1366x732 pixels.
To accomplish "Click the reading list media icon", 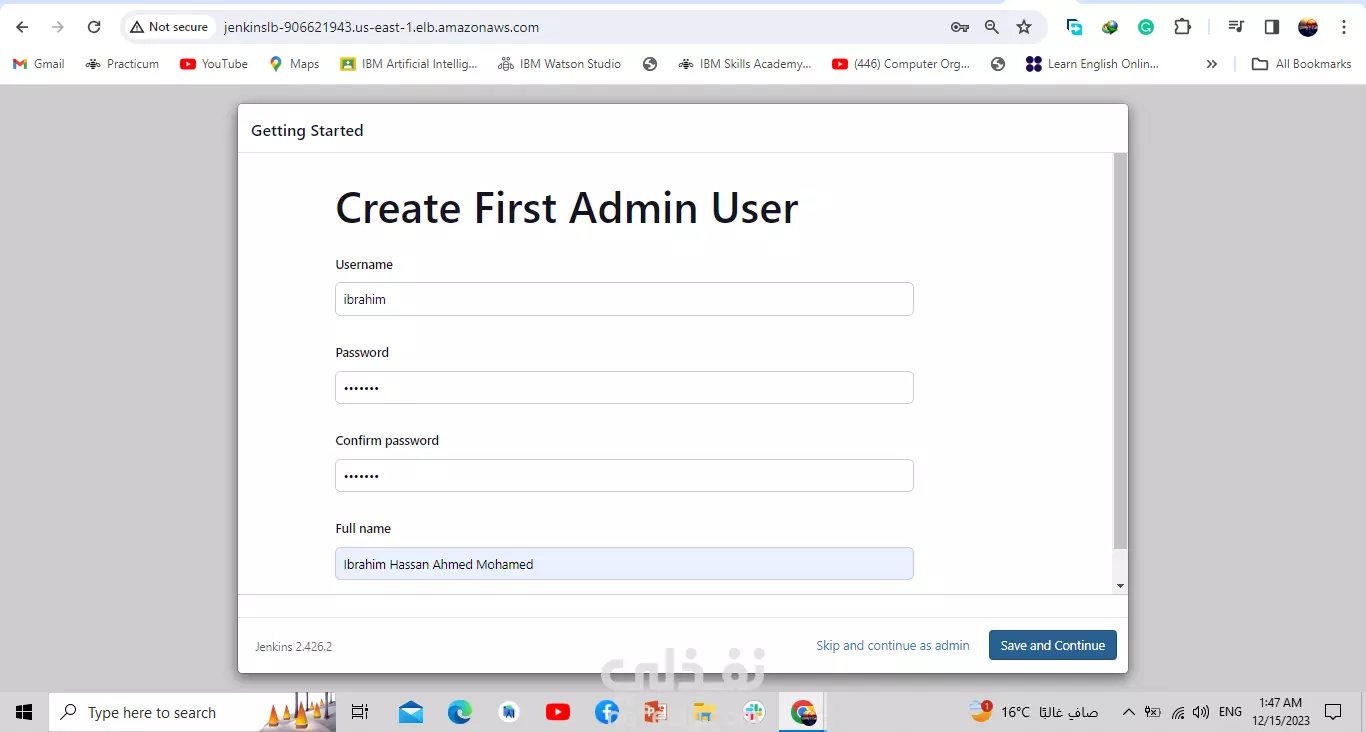I will point(1235,27).
